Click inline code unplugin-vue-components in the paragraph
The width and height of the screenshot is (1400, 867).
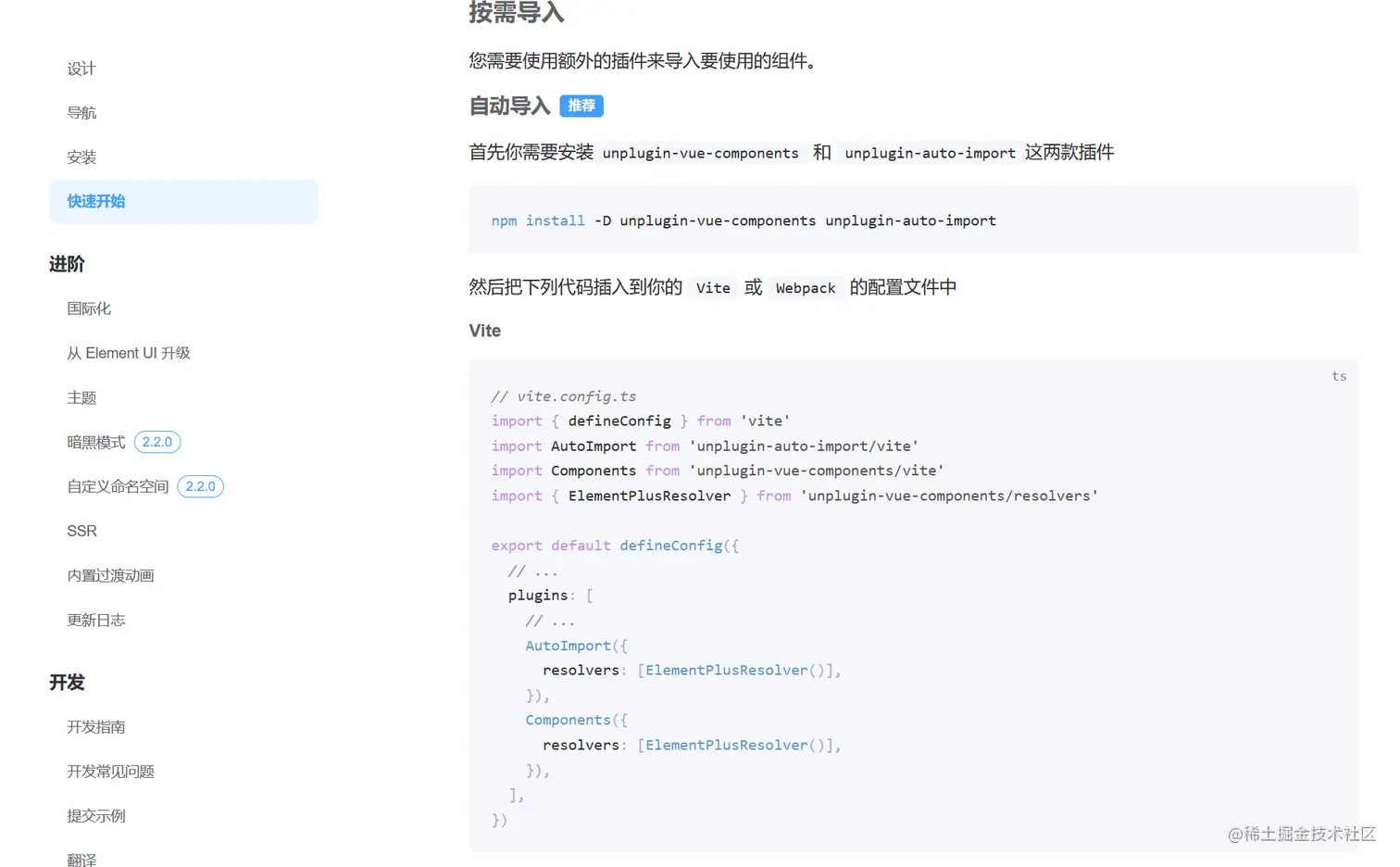701,153
